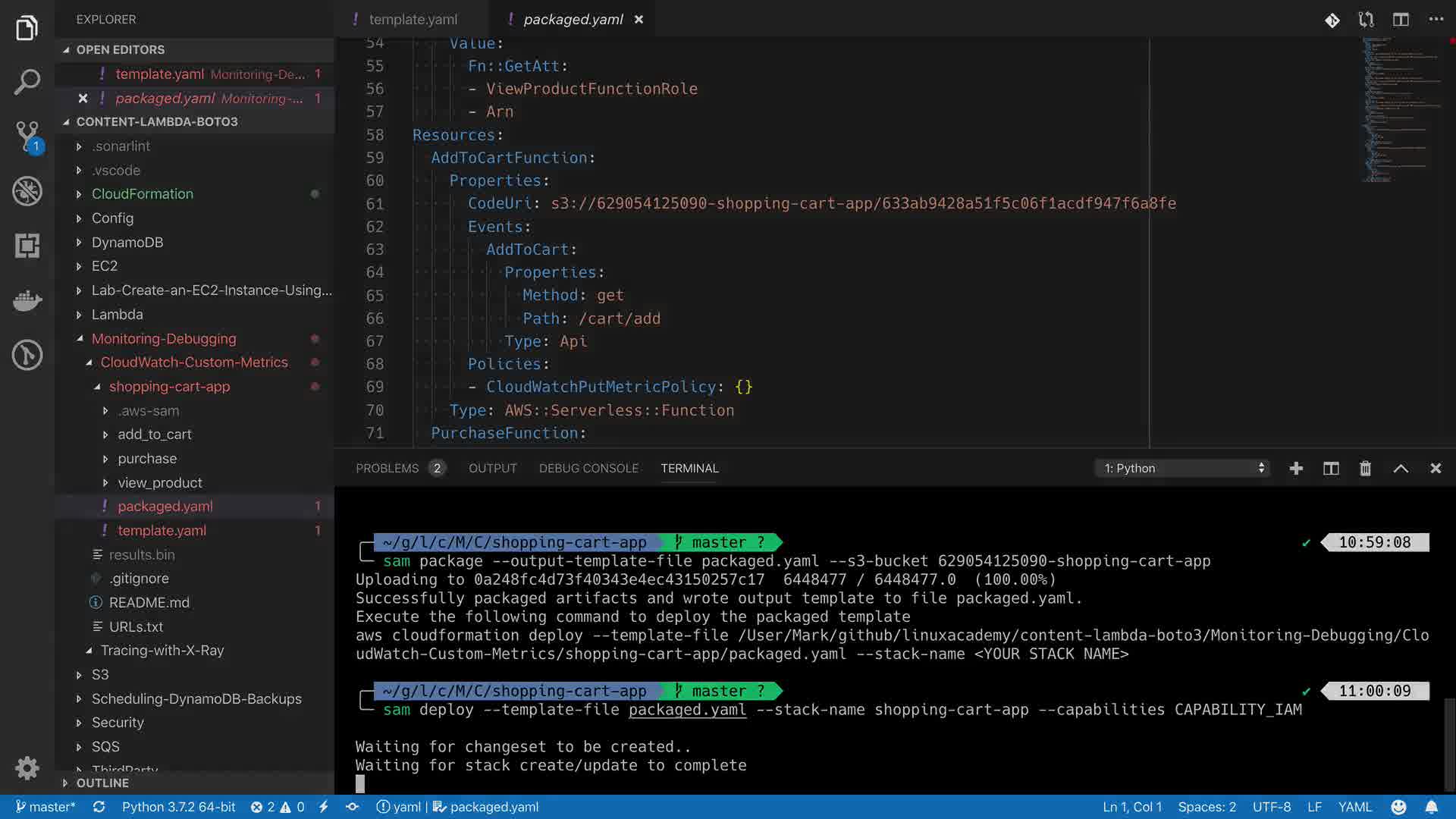Create a new terminal with plus icon
The image size is (1456, 819).
[1296, 469]
